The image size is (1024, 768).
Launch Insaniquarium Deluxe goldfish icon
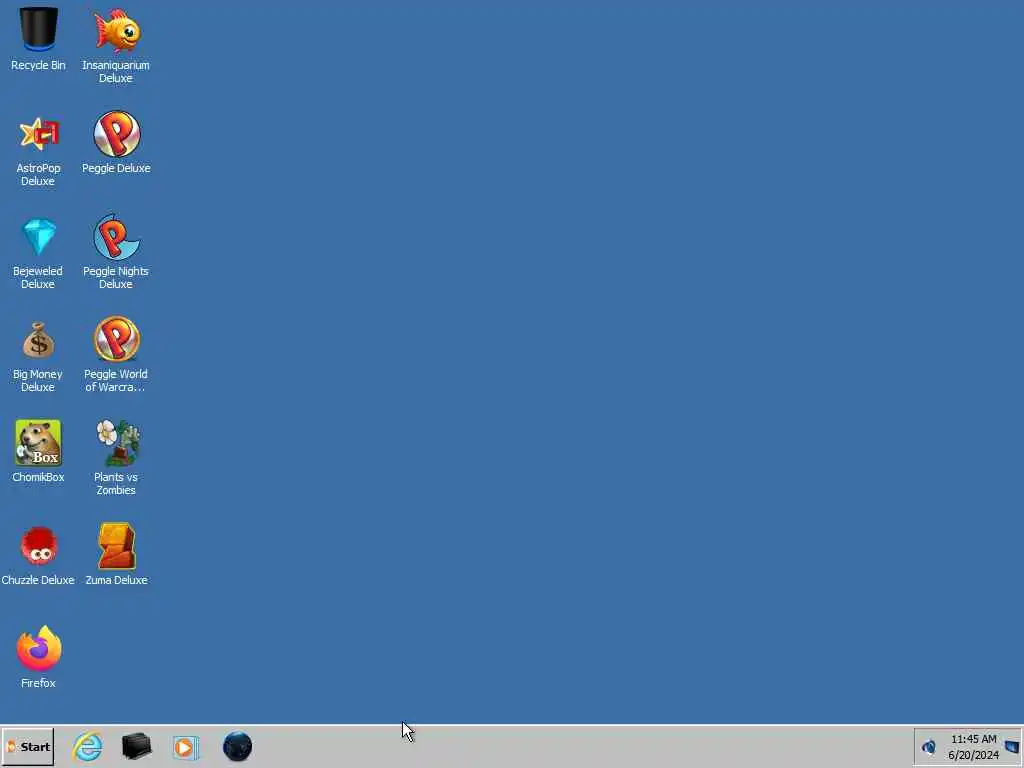pos(117,30)
